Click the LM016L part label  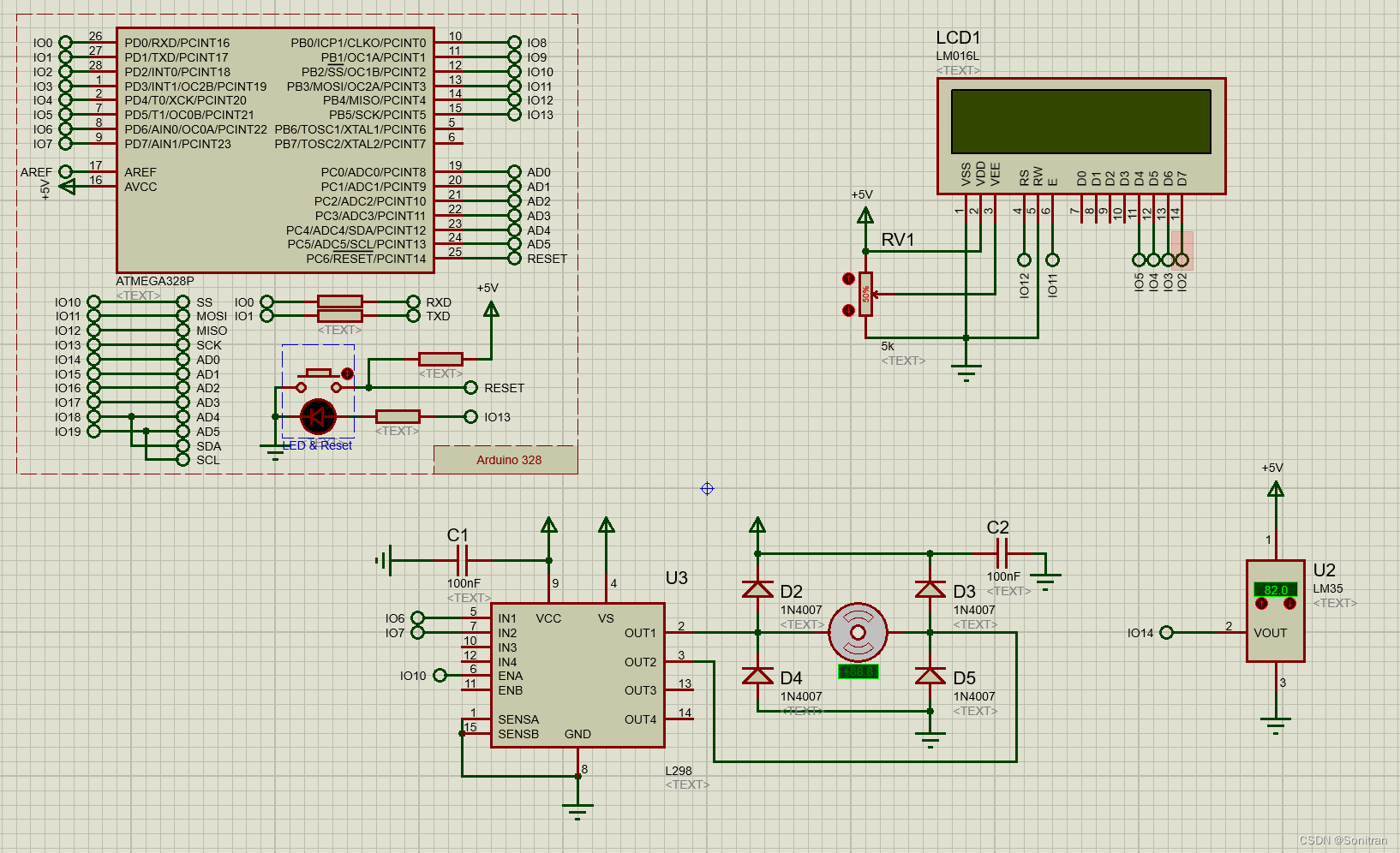pos(958,56)
